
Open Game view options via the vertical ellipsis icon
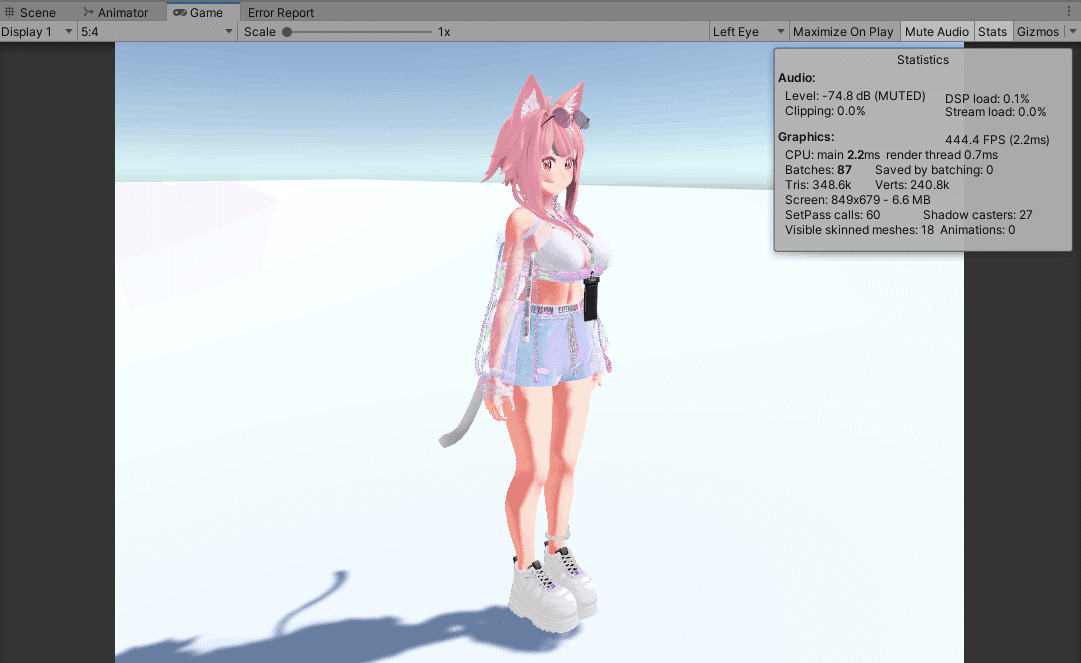click(1070, 9)
